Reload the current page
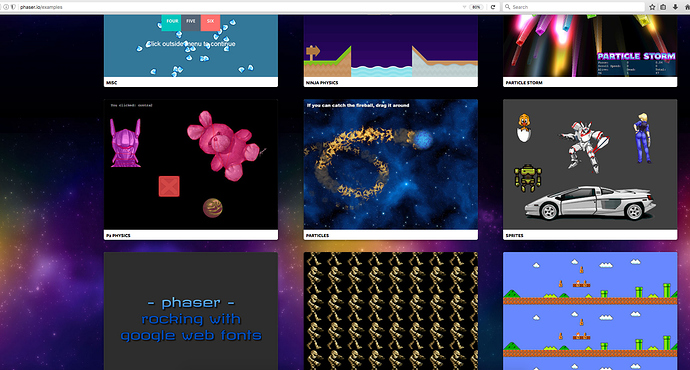Viewport: 690px width, 370px height. coord(493,7)
